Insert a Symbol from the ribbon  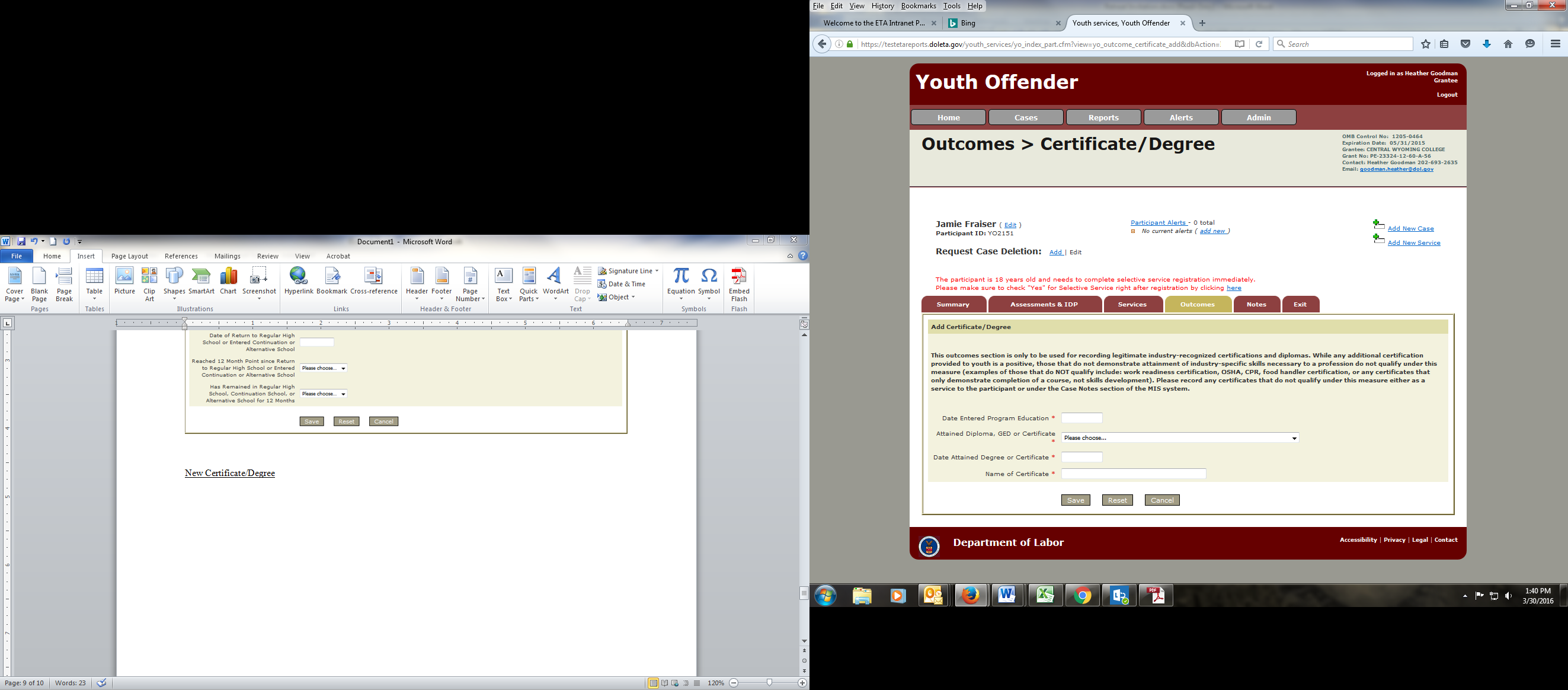[709, 282]
